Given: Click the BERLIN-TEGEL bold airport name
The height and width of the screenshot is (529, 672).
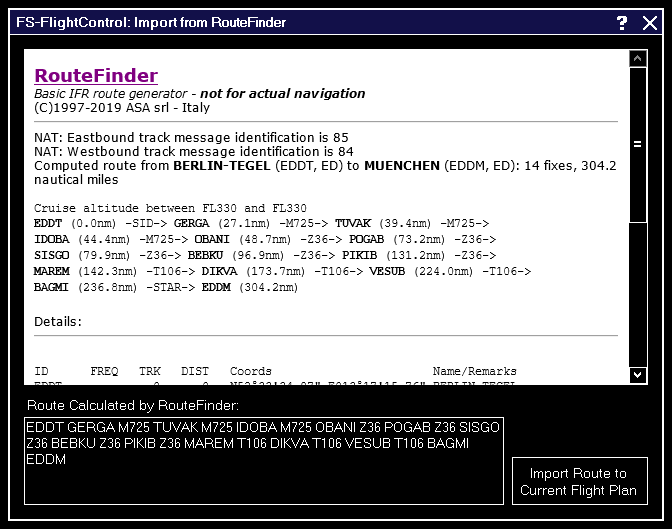Looking at the screenshot, I should pos(222,166).
